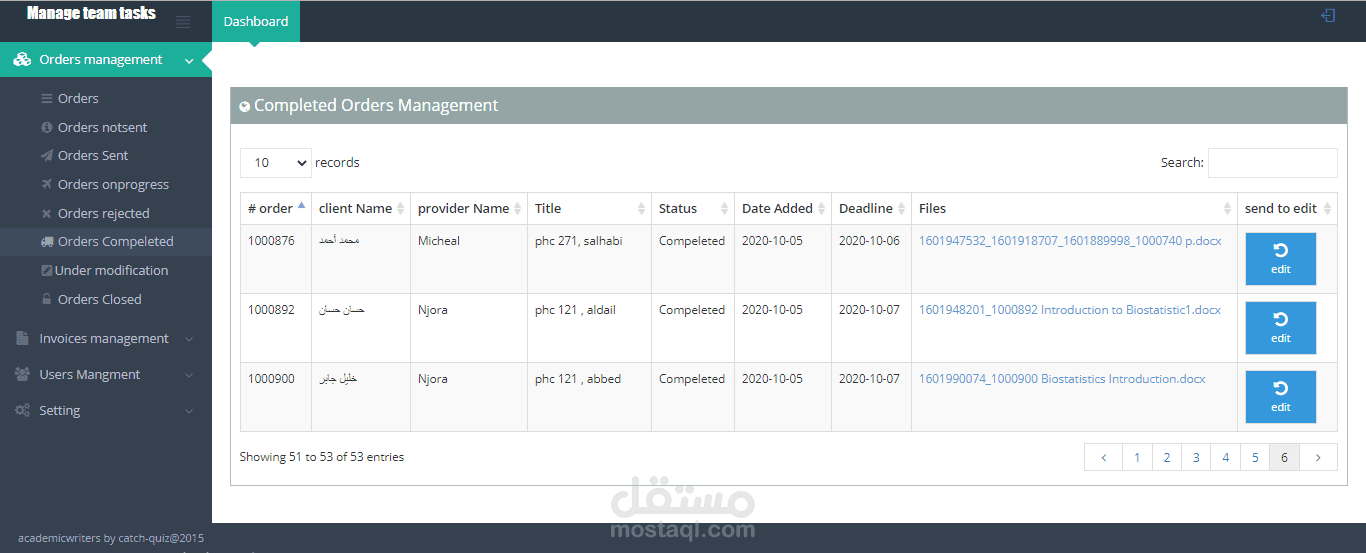Click the Search input field
This screenshot has width=1366, height=553.
click(x=1273, y=163)
